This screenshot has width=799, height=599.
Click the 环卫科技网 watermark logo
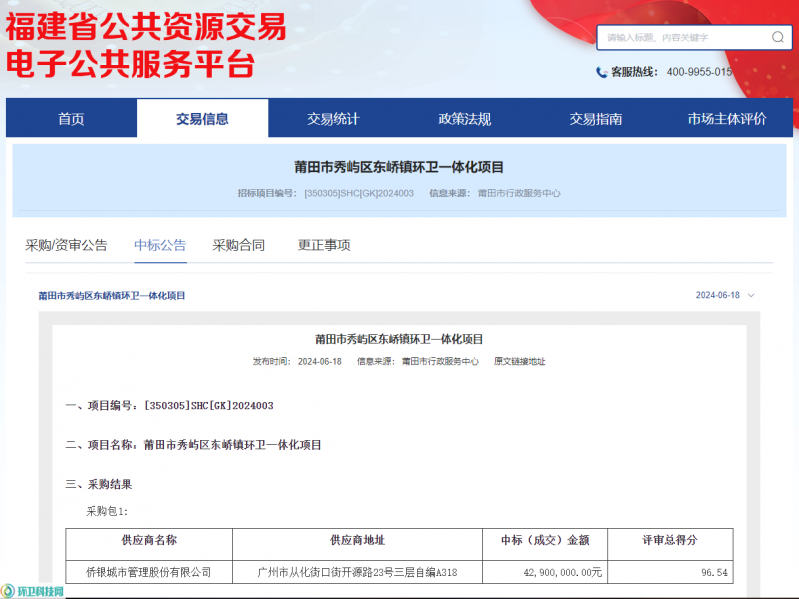click(x=33, y=591)
